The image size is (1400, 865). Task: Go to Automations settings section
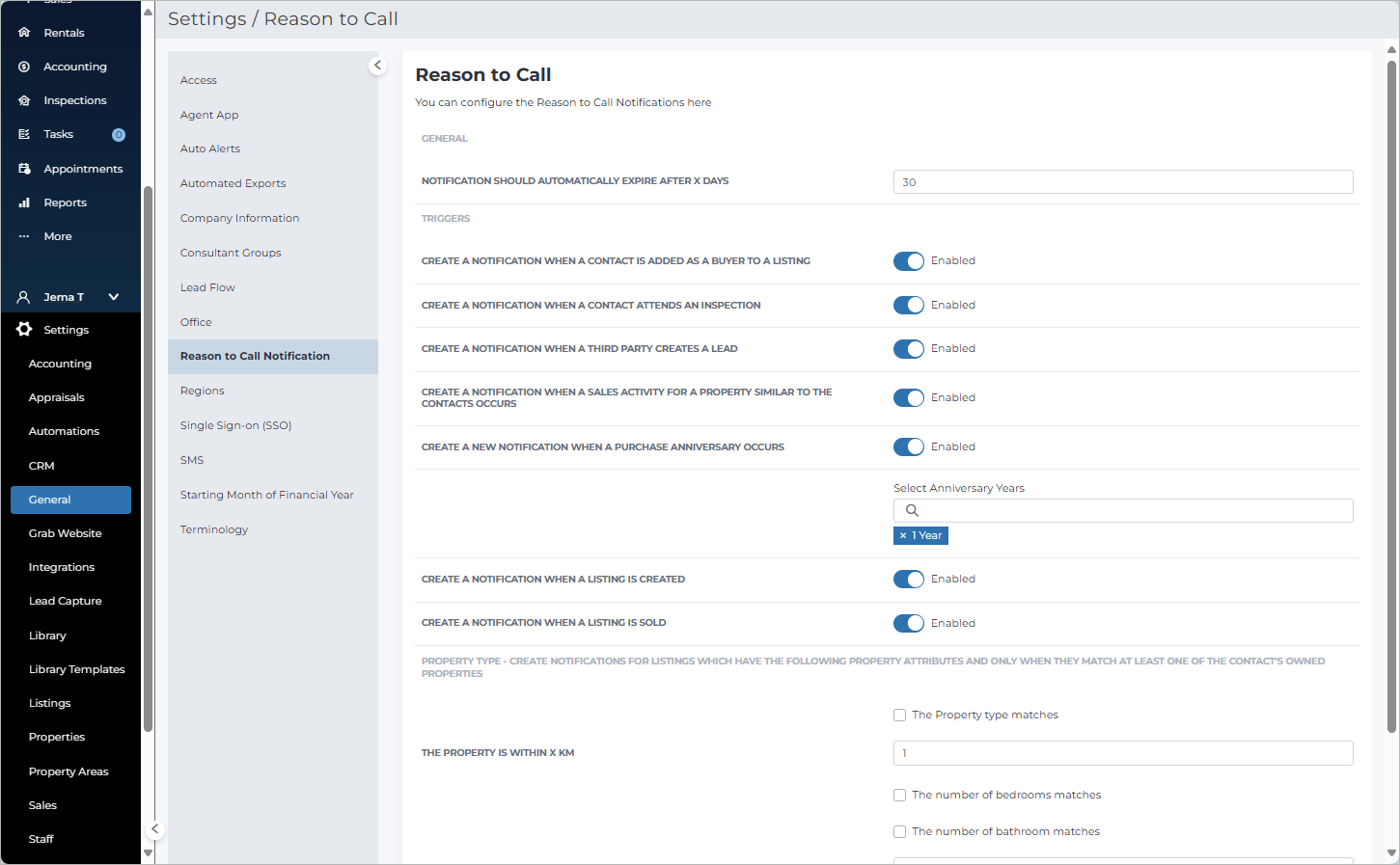tap(64, 431)
